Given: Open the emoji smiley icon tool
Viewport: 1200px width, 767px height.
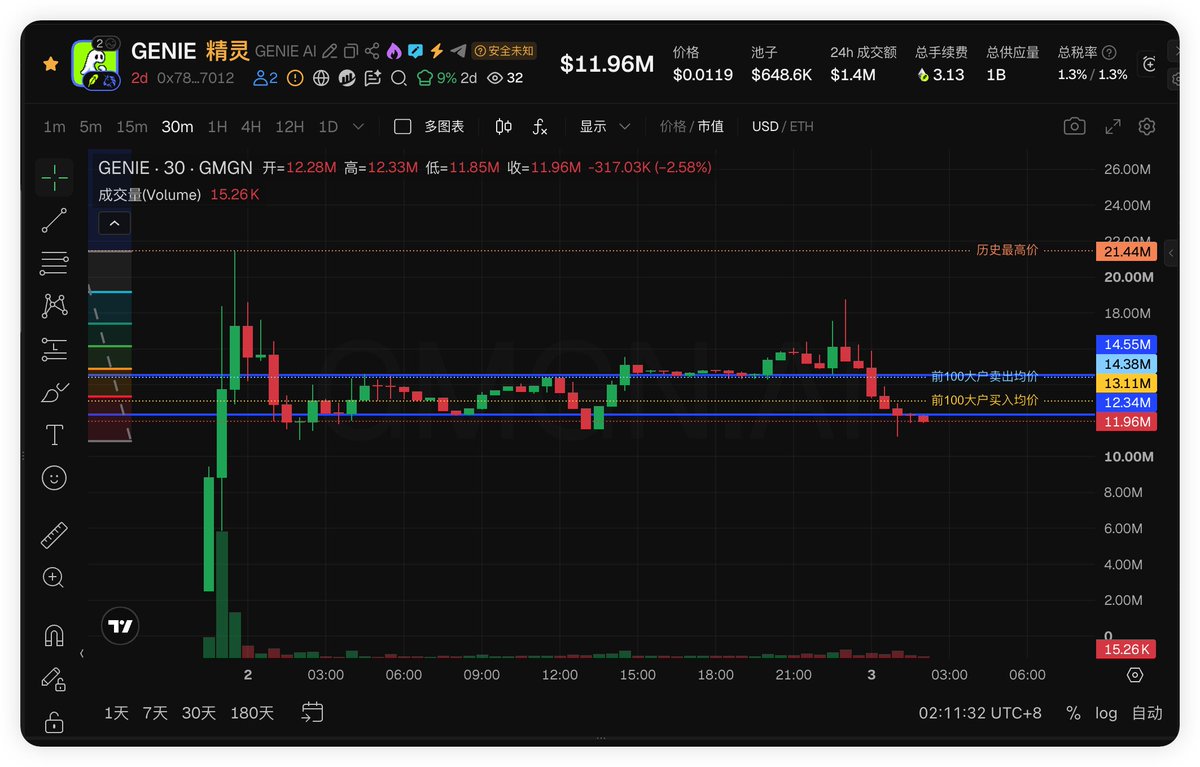Looking at the screenshot, I should tap(54, 478).
